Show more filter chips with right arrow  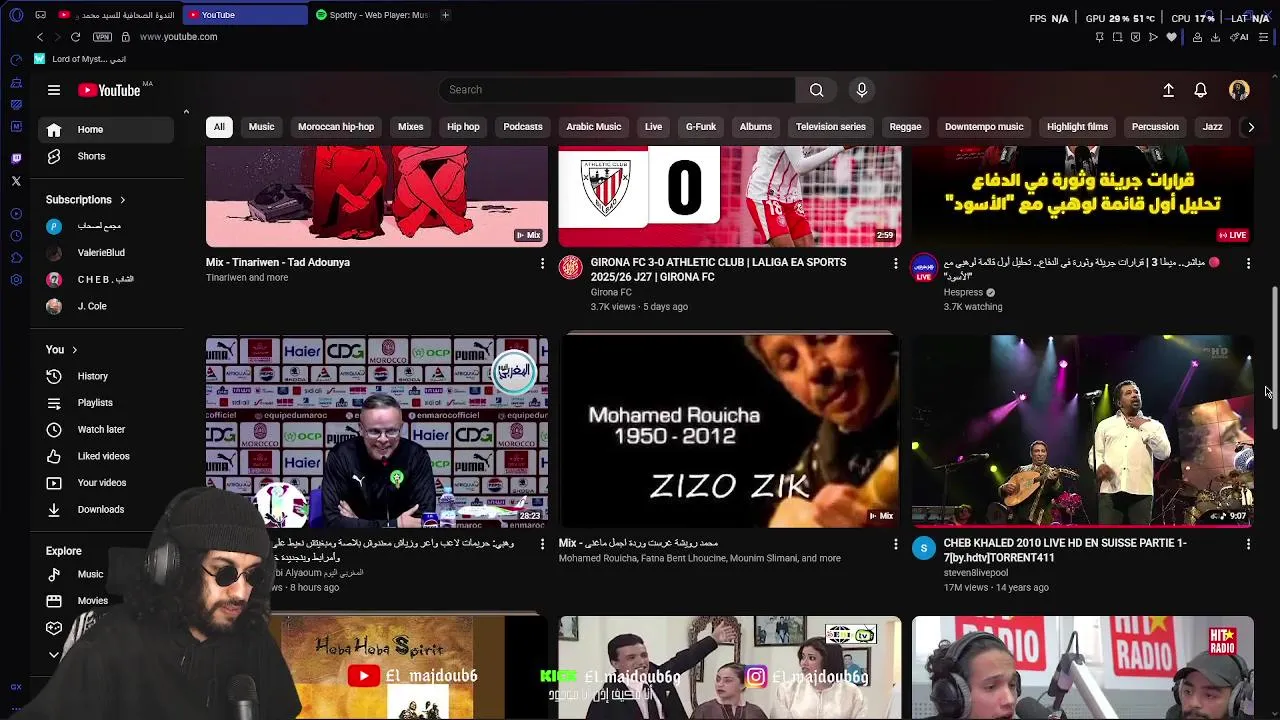point(1250,127)
